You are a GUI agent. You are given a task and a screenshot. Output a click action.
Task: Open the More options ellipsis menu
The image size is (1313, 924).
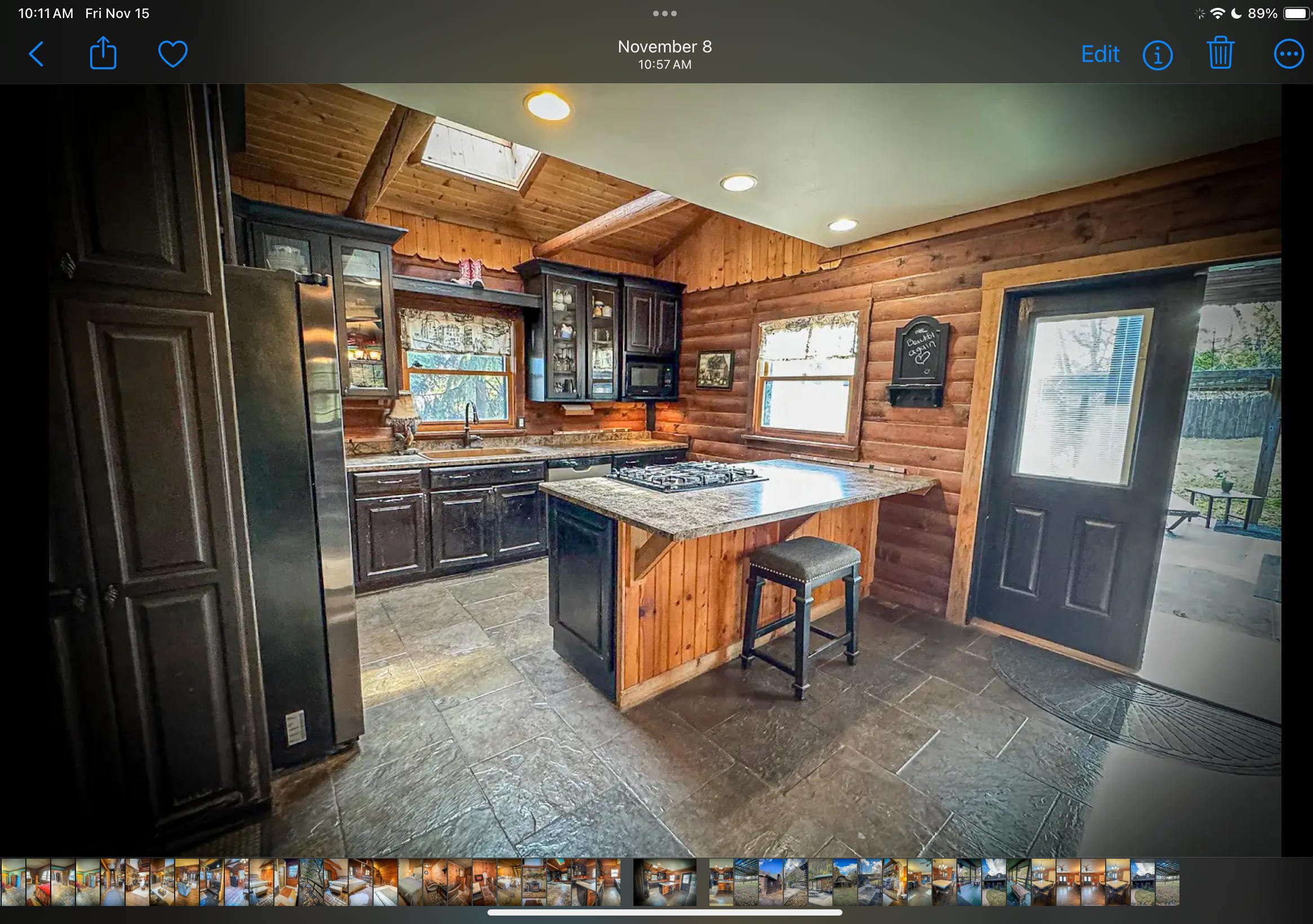(x=1288, y=54)
